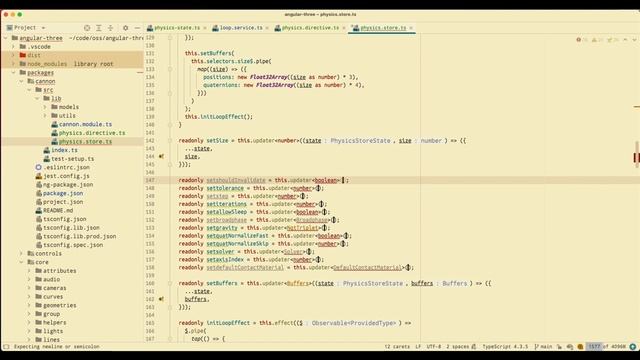
Task: Click error count inspection indicator
Action: tap(582, 40)
